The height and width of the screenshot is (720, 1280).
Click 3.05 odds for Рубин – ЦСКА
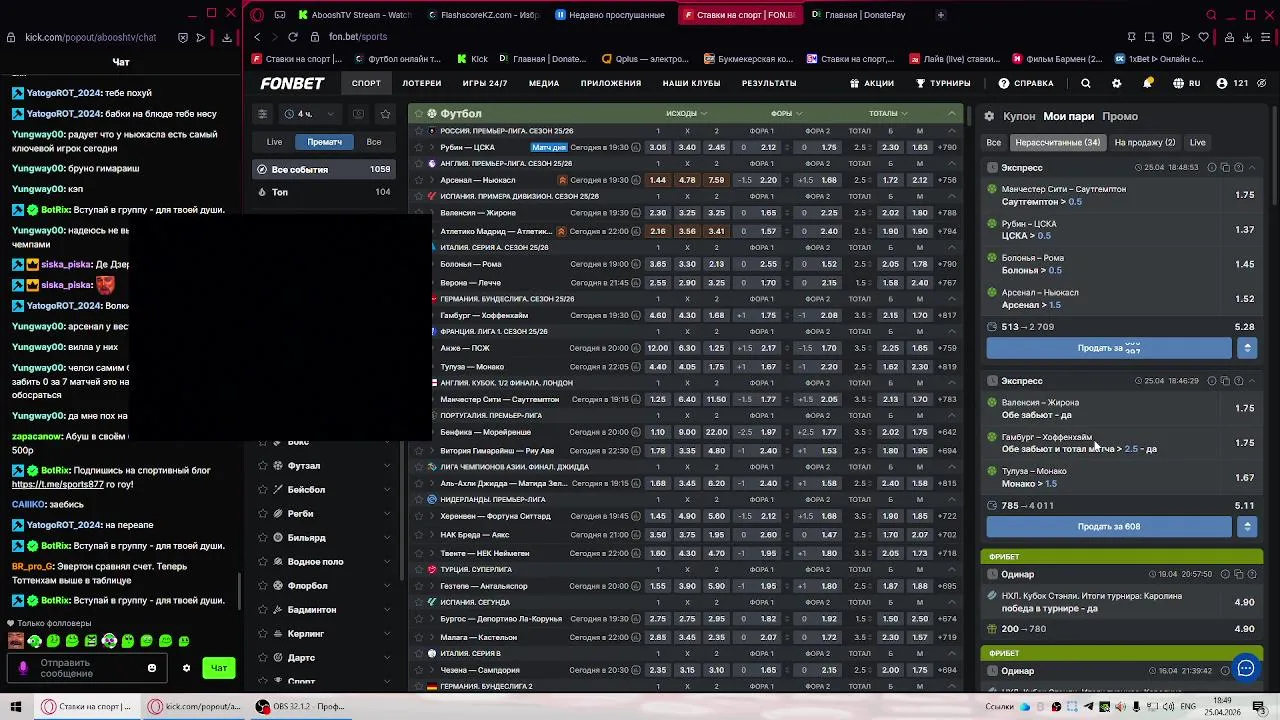(657, 147)
